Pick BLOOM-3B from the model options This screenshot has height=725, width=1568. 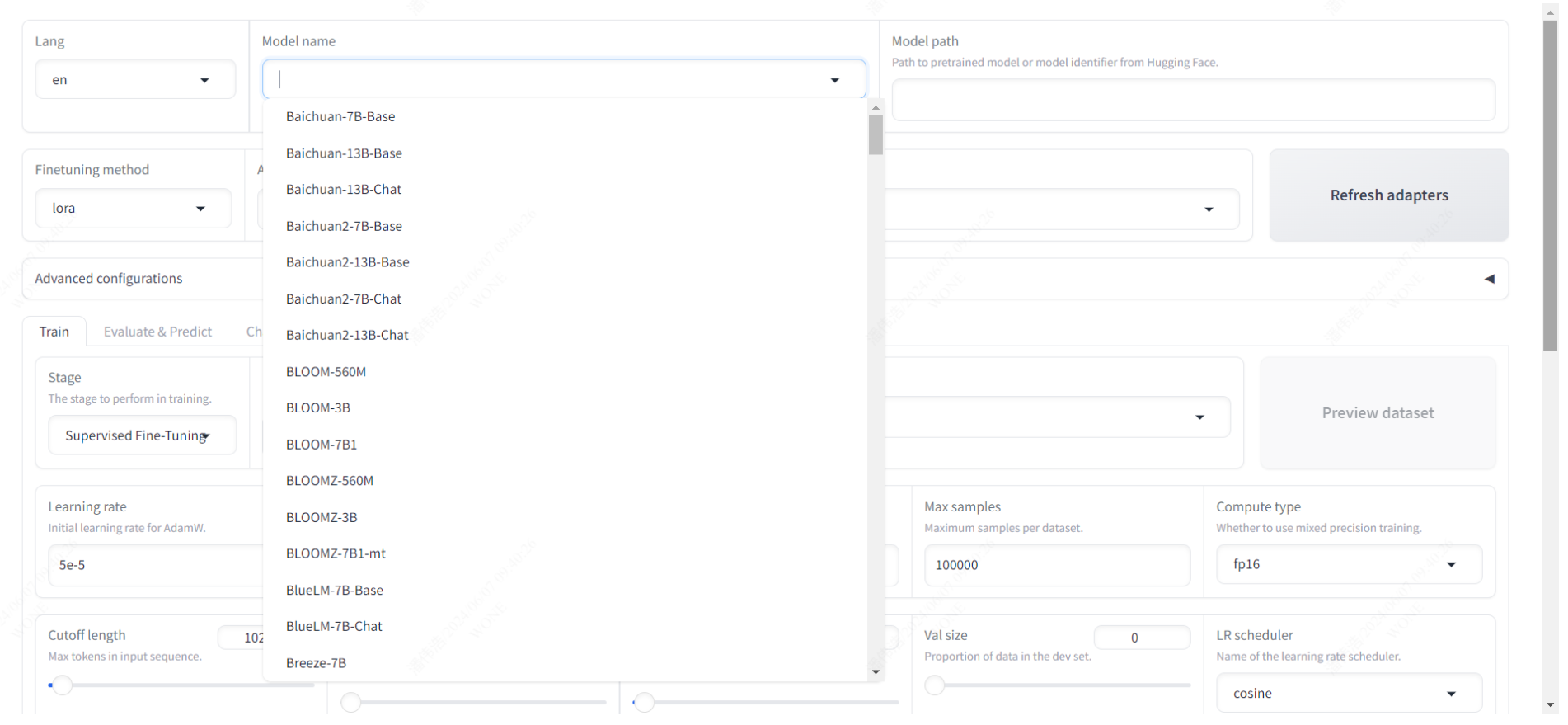[x=565, y=408]
